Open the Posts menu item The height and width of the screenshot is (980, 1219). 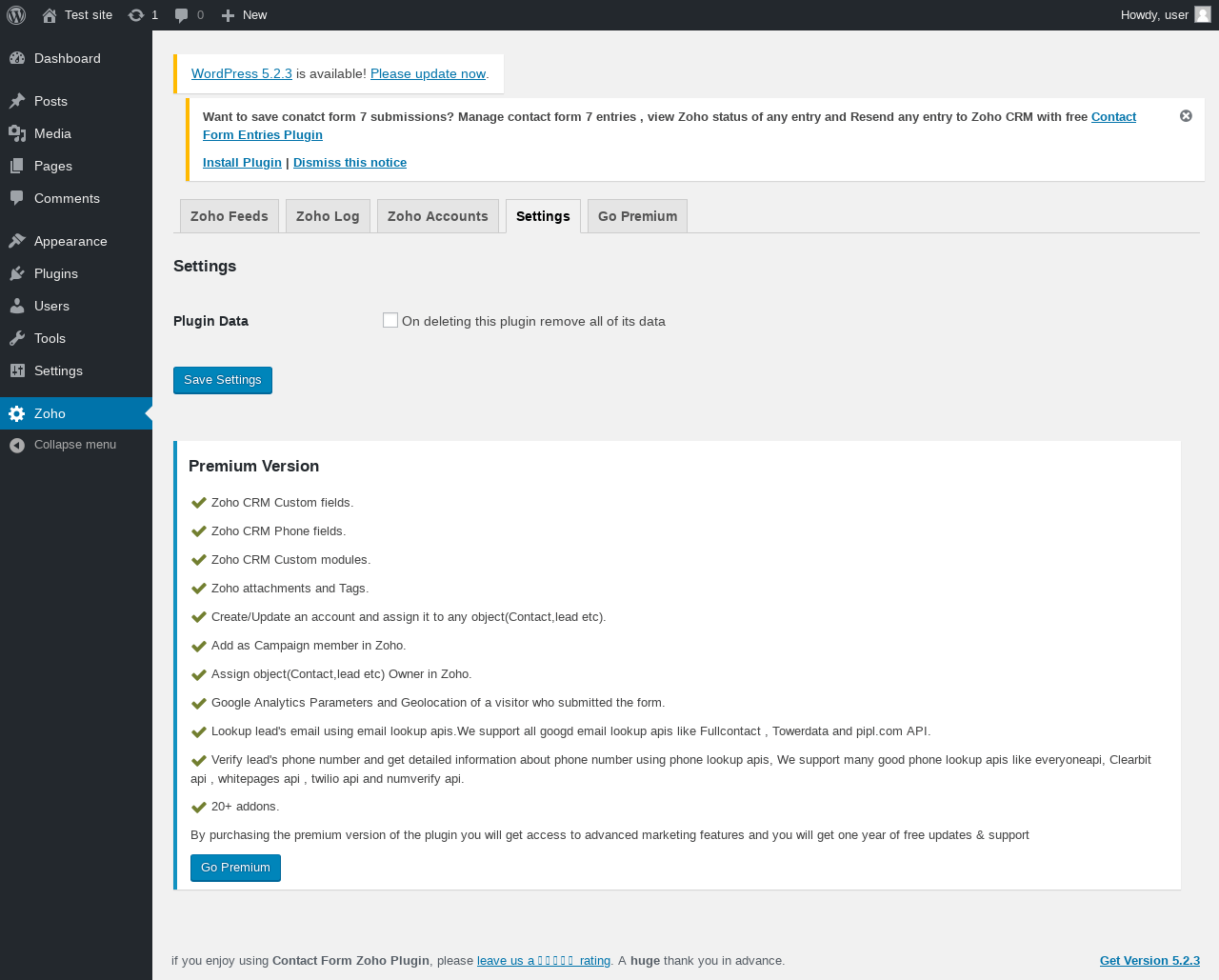tap(76, 101)
